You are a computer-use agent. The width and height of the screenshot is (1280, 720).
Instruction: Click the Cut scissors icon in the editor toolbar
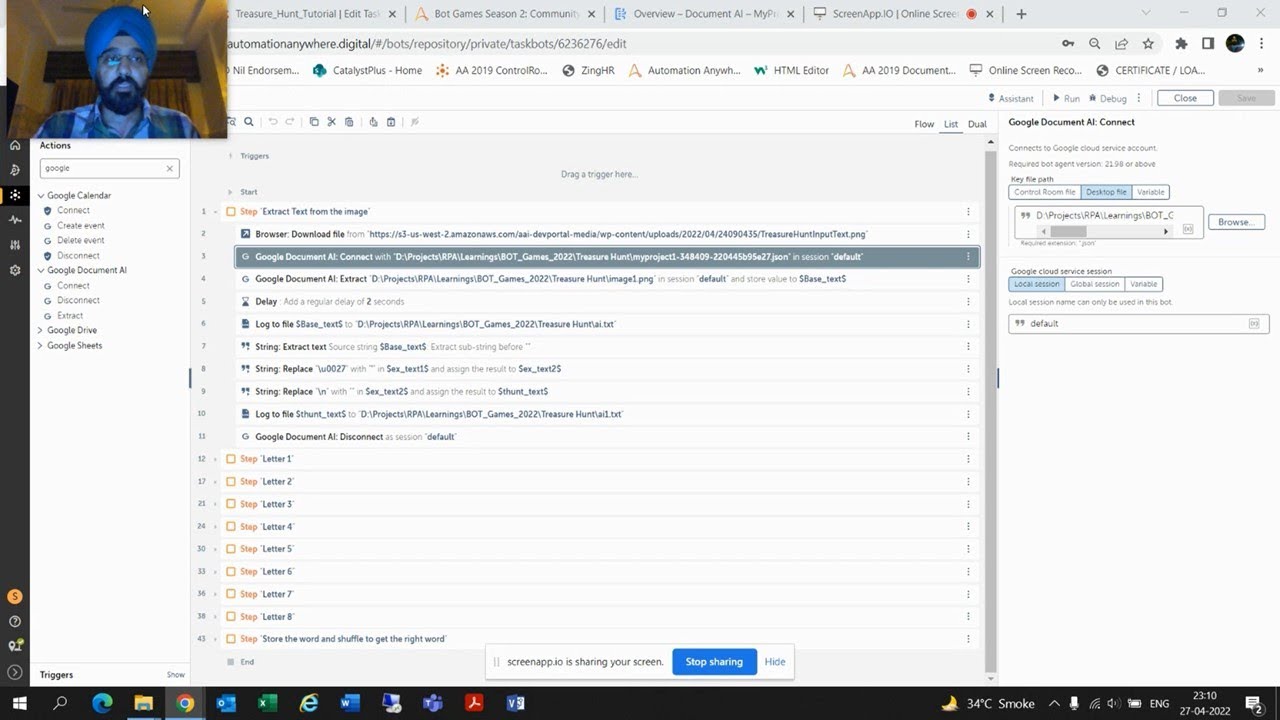point(331,122)
